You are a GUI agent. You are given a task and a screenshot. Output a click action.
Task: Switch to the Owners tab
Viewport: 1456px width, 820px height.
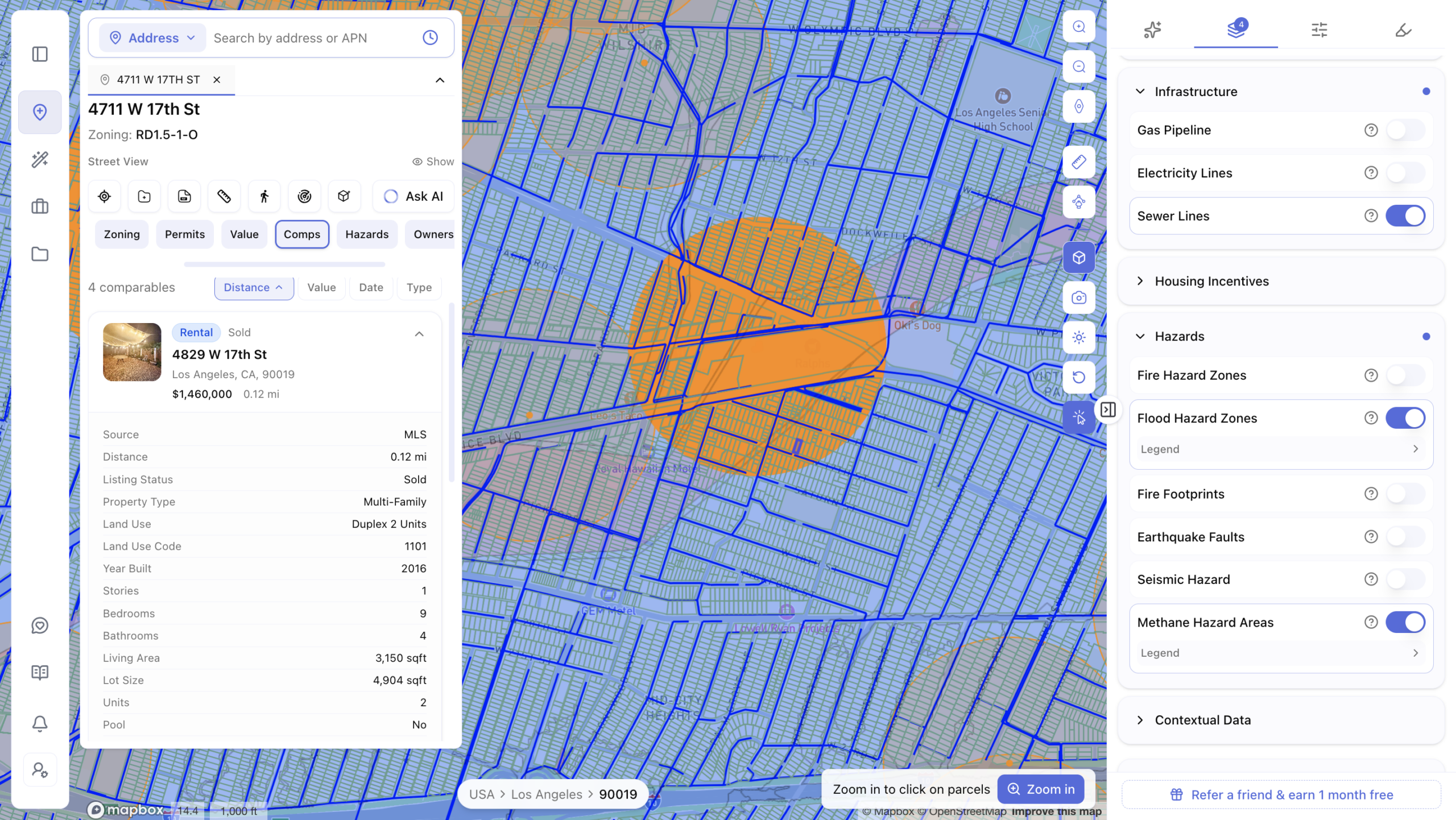tap(431, 234)
